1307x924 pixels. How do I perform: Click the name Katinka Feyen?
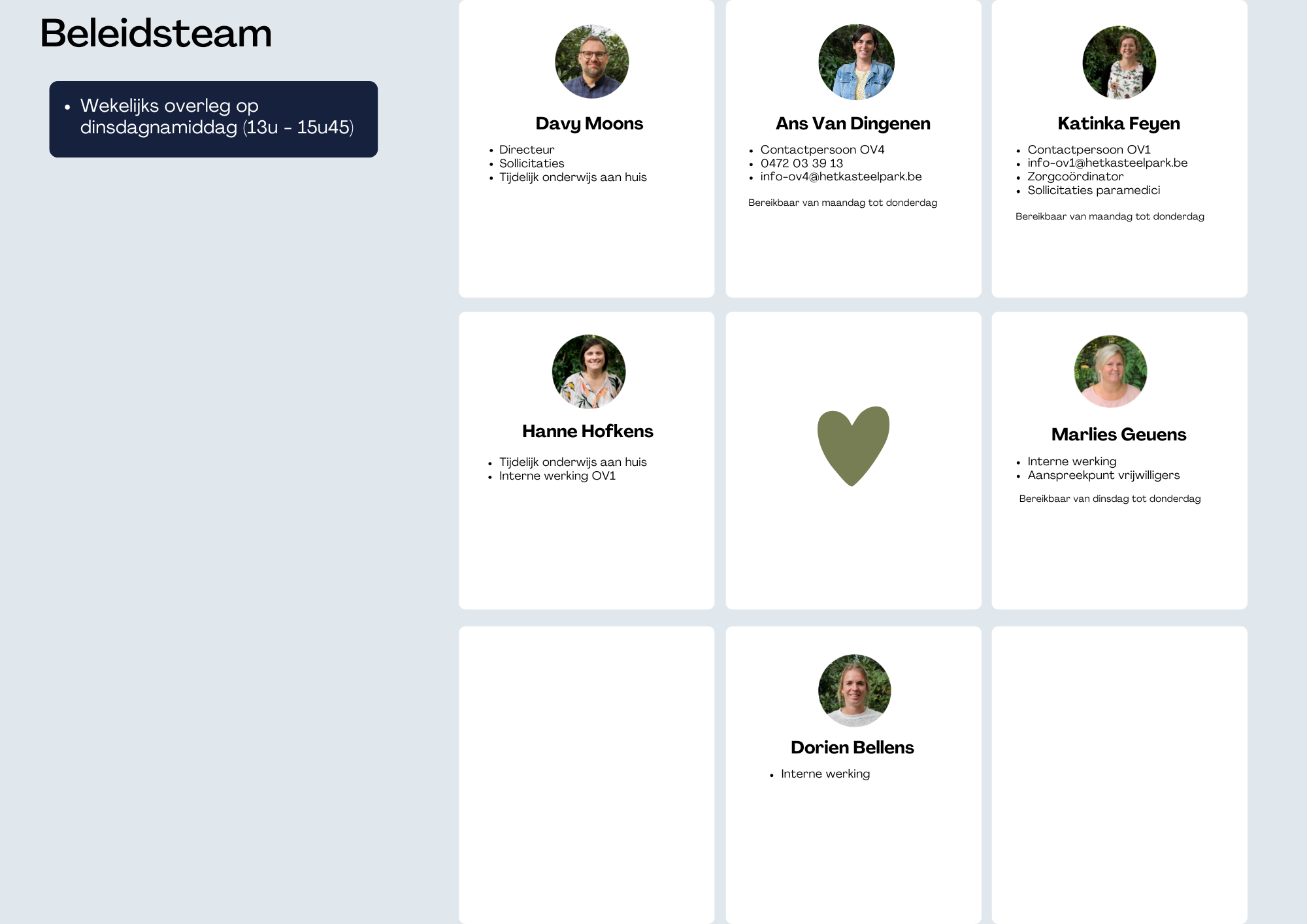point(1118,124)
